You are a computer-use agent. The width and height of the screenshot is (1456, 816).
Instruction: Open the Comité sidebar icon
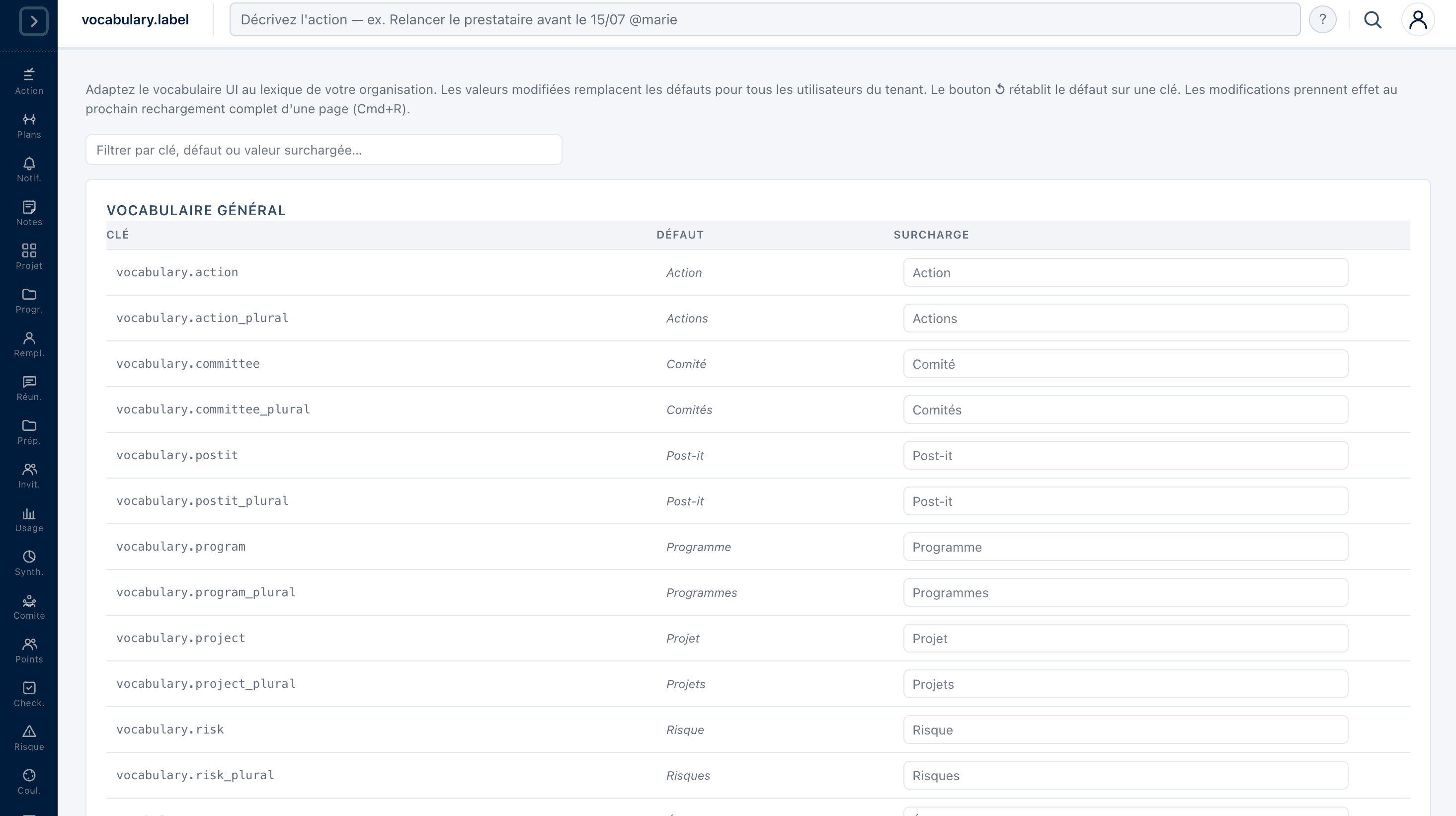pos(29,607)
